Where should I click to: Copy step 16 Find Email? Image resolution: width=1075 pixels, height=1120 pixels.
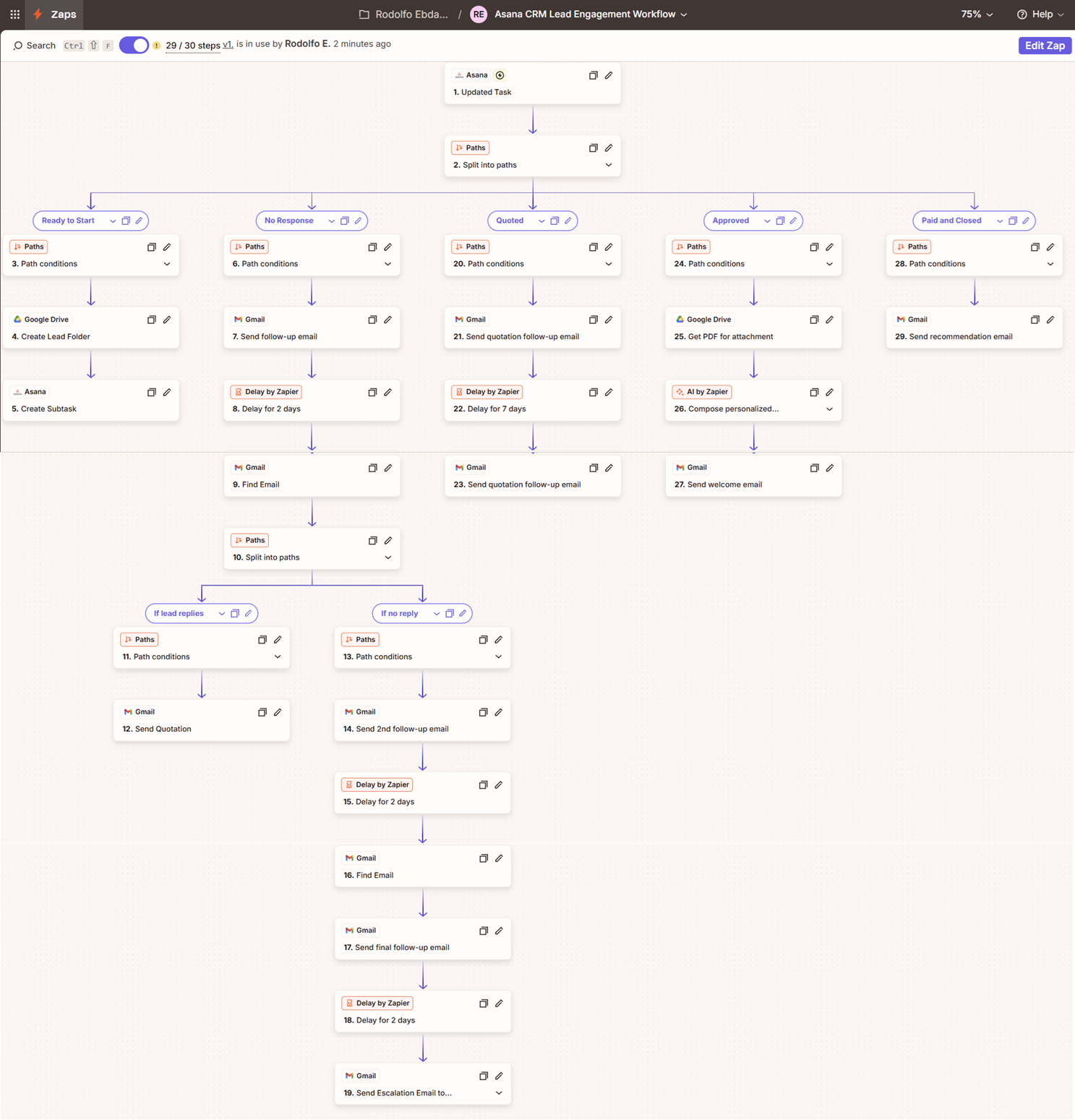point(484,858)
